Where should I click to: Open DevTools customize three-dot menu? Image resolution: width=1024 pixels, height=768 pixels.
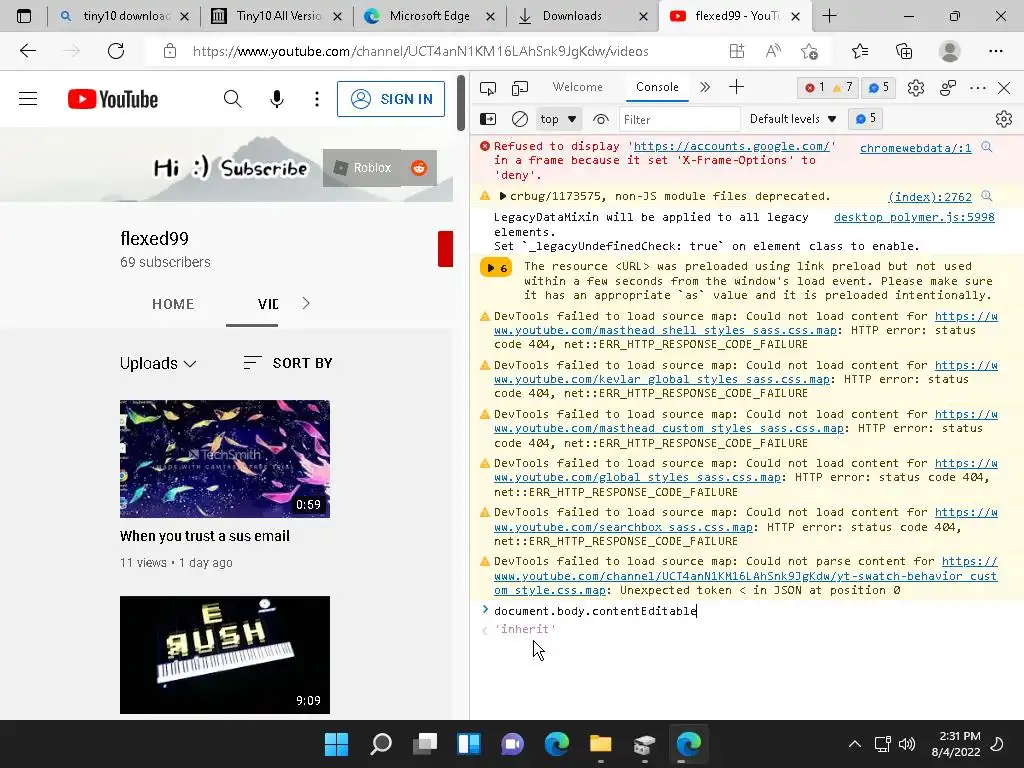978,88
